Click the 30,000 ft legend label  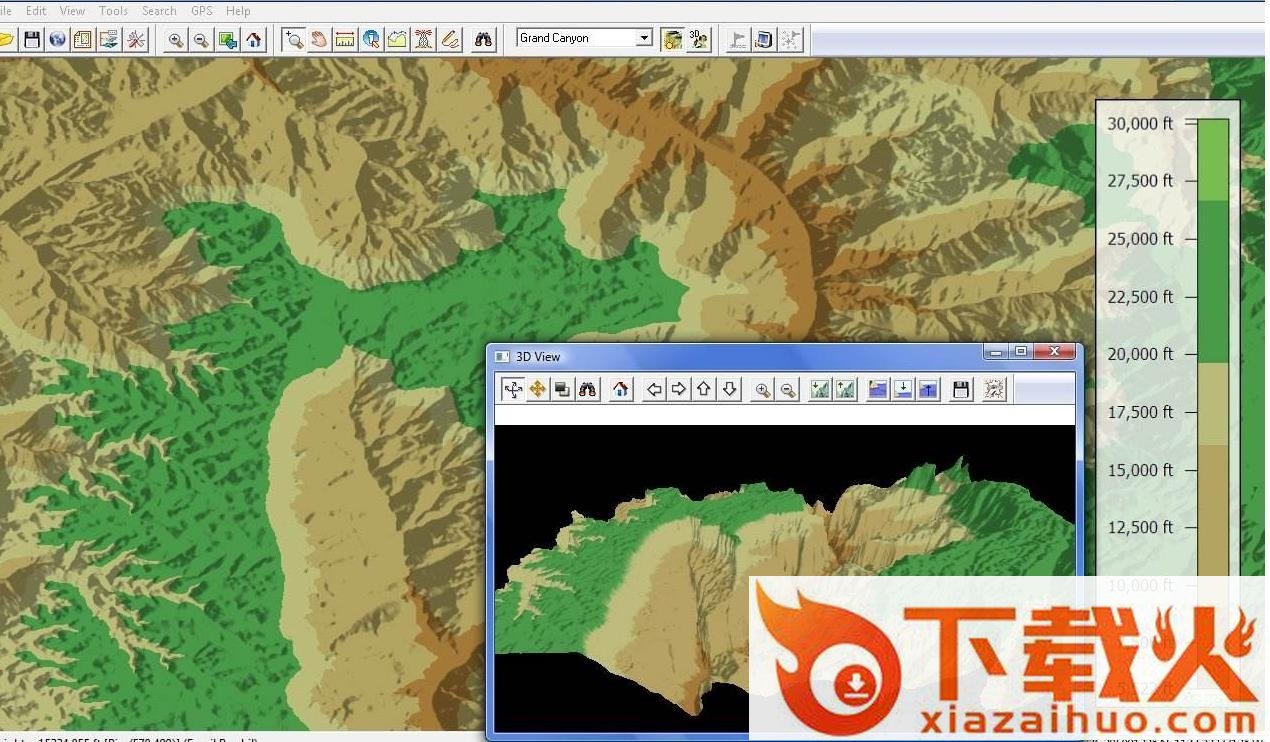pos(1140,123)
